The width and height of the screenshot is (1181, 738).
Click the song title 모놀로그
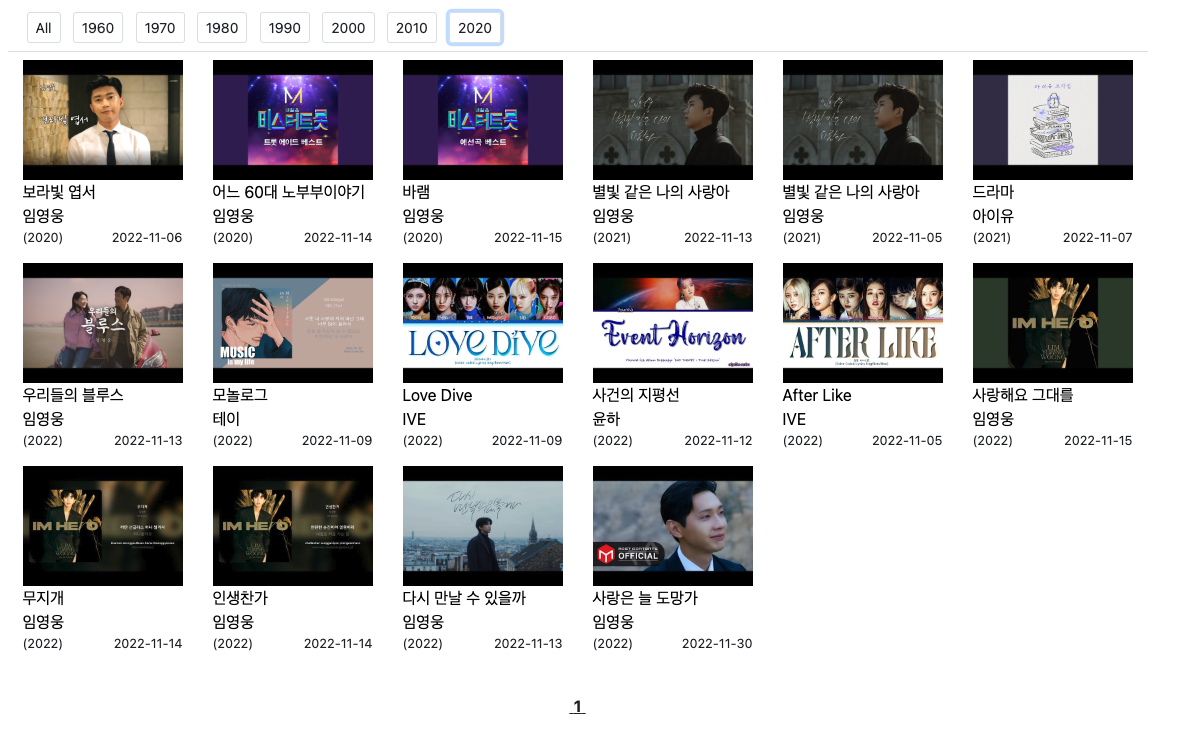pos(240,395)
